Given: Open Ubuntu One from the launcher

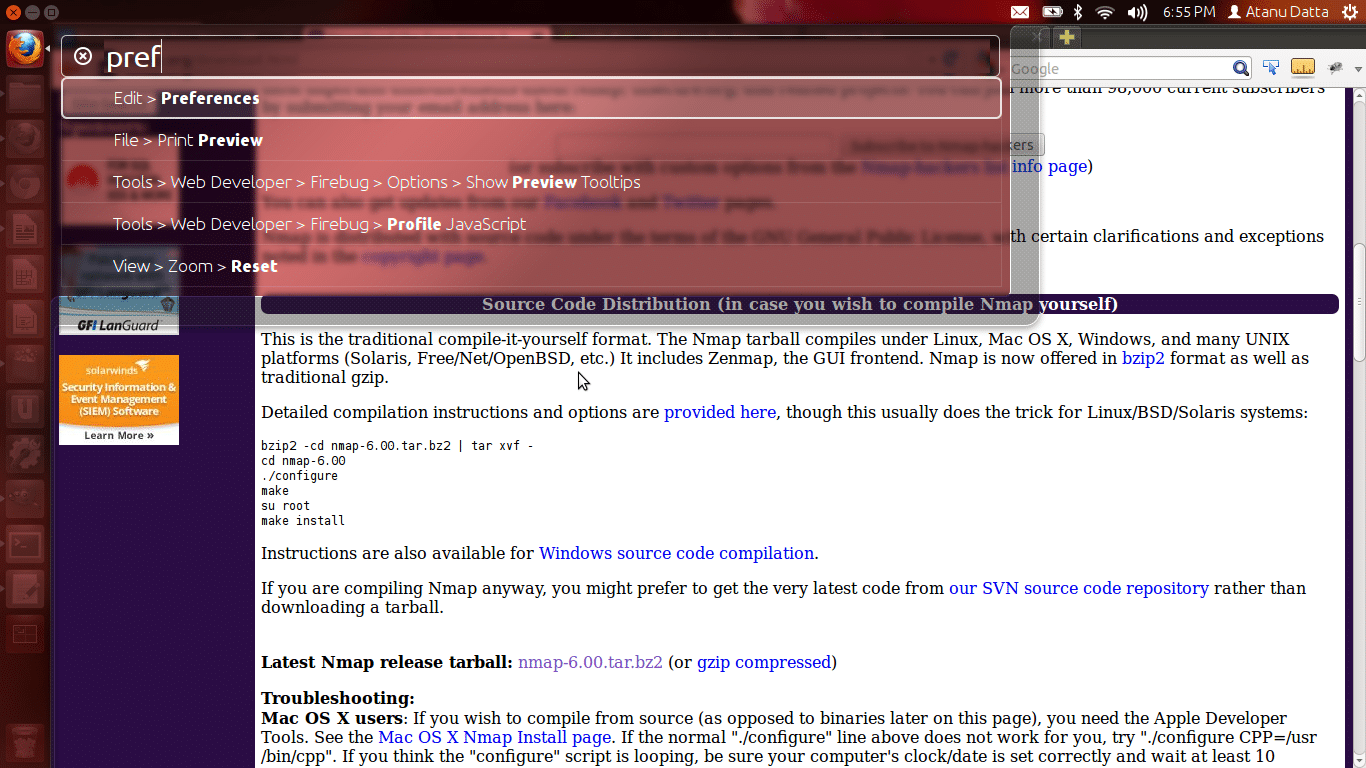Looking at the screenshot, I should point(25,408).
